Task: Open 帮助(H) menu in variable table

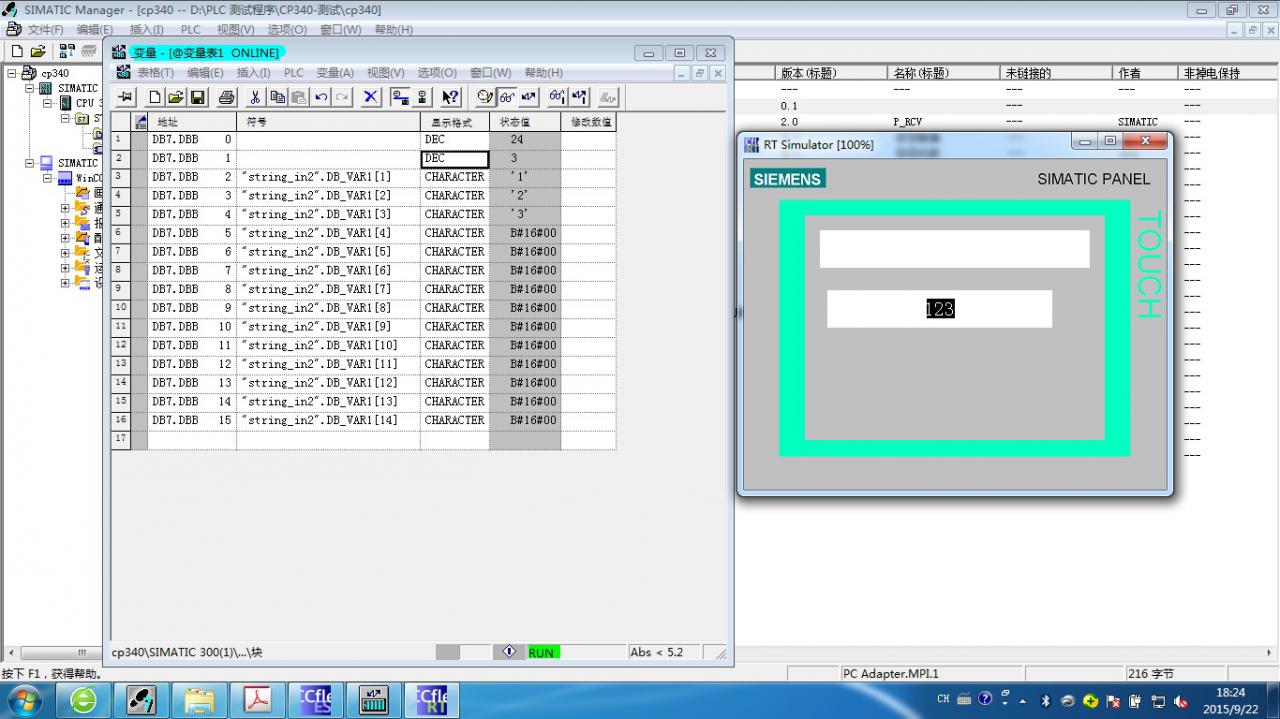Action: point(543,73)
